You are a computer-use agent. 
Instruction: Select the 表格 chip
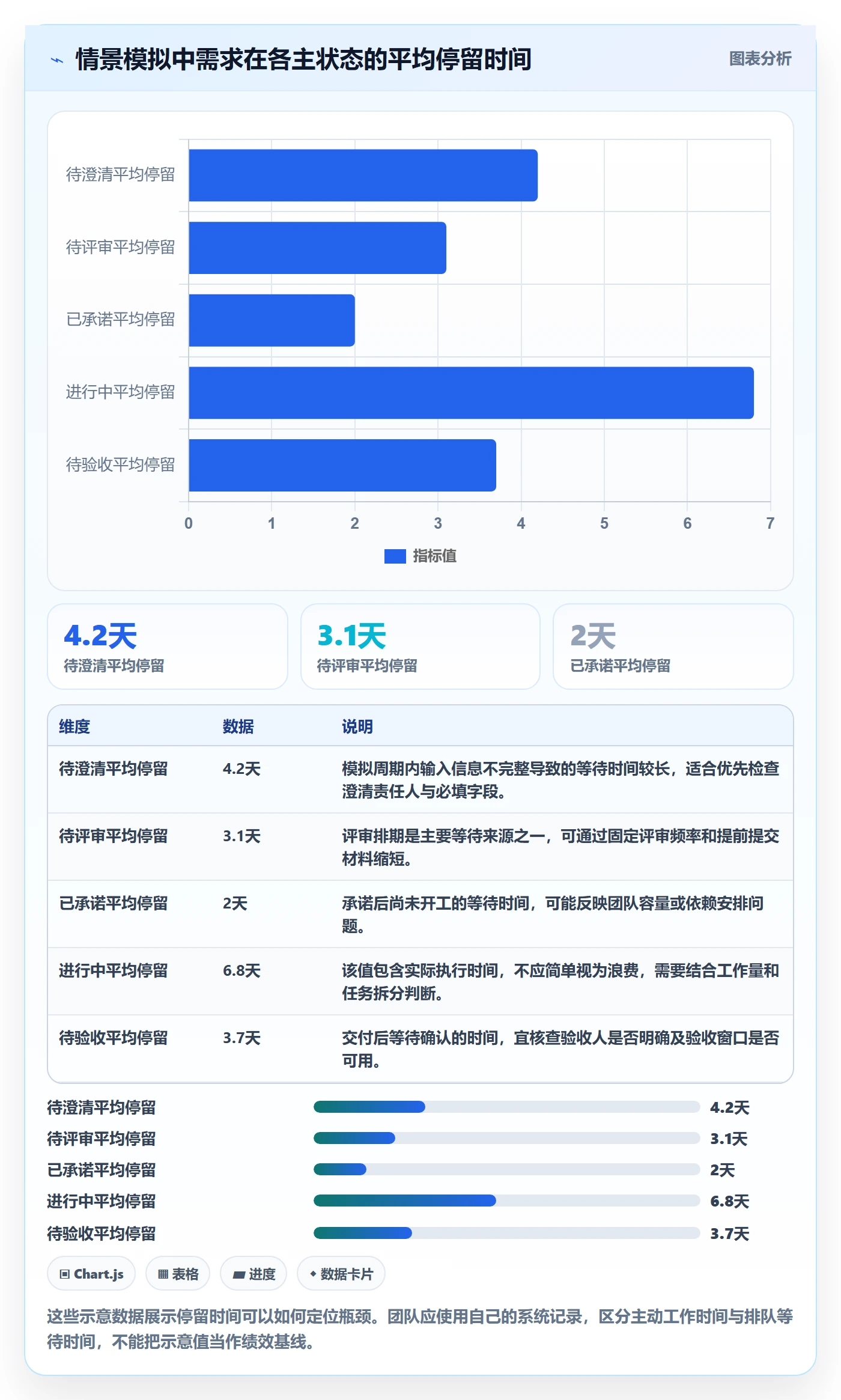click(x=178, y=1274)
